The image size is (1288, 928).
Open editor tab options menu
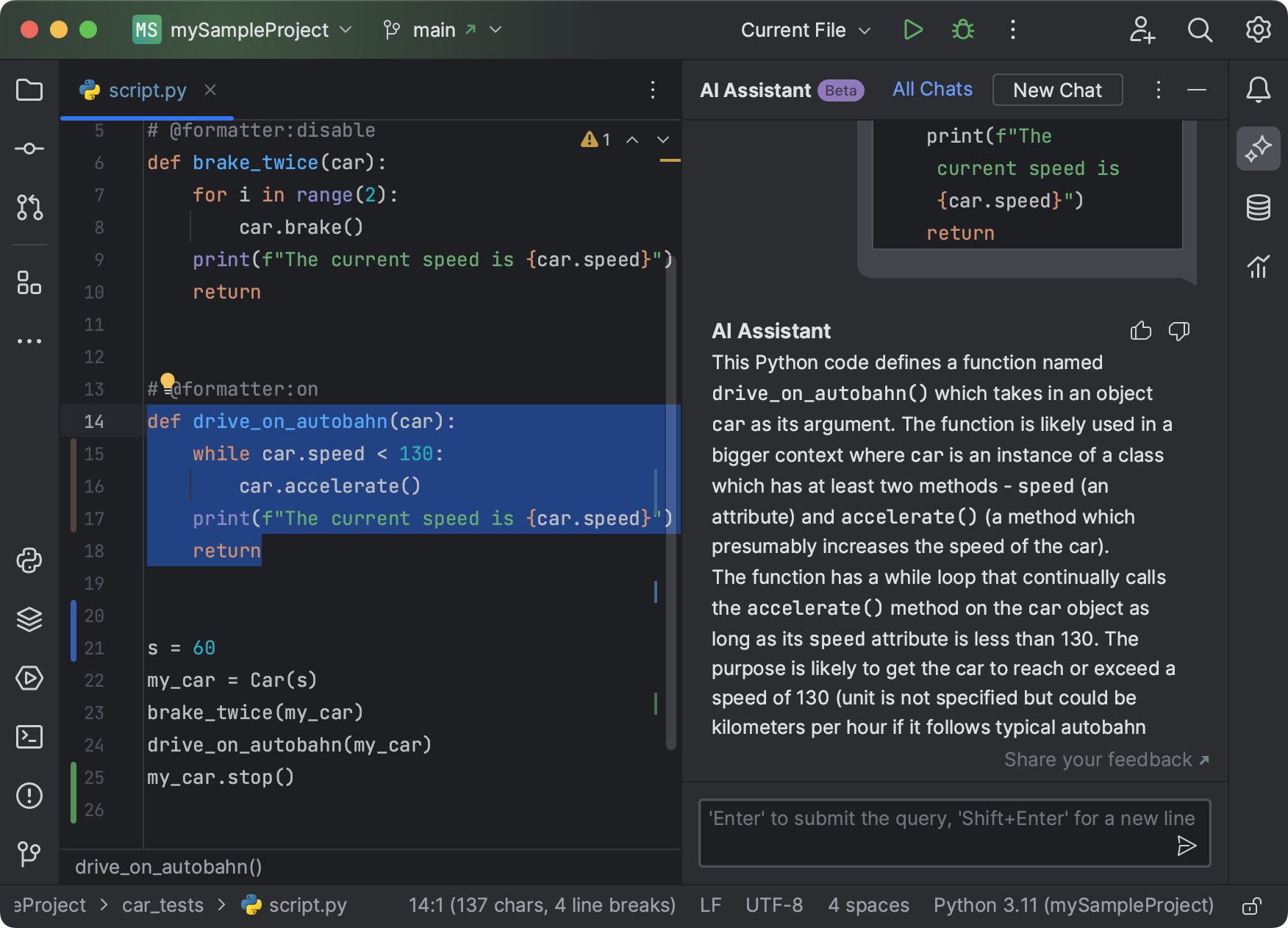pyautogui.click(x=653, y=90)
